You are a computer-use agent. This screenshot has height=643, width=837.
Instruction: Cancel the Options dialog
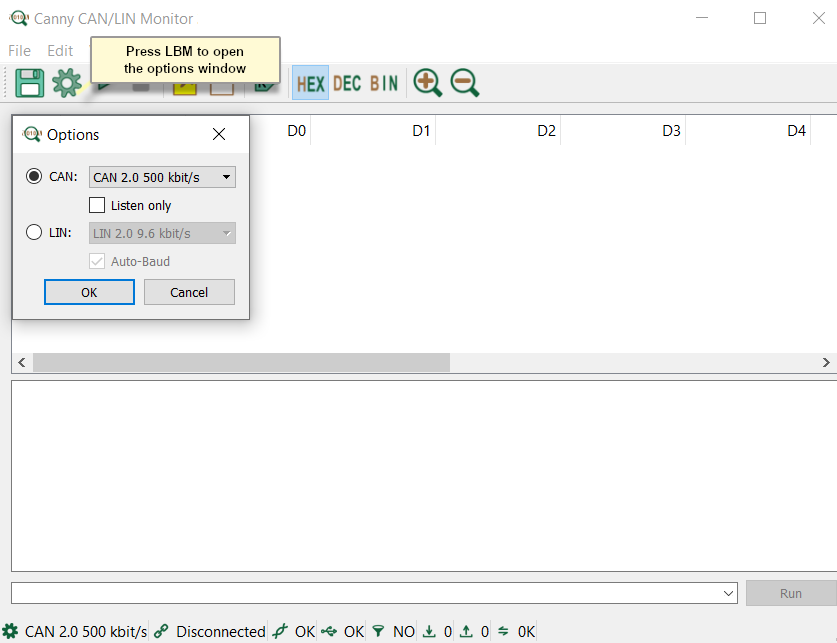pos(189,292)
